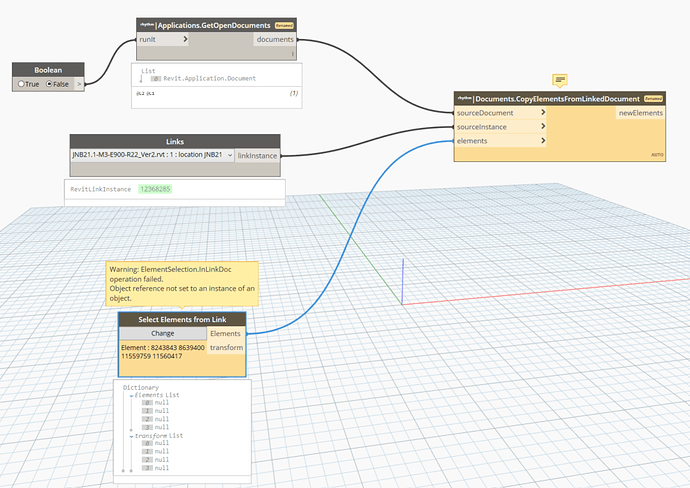Click the rhythm icon on CopyElementsFromLinkedDocument node
690x488 pixels.
pos(465,99)
